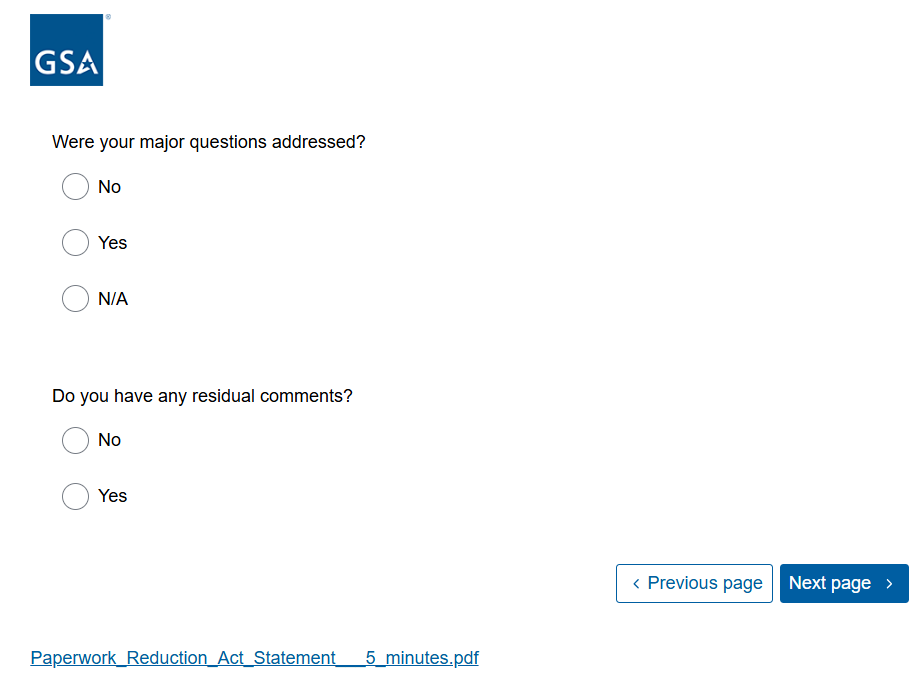This screenshot has width=920, height=674.
Task: Select Yes for residual comments
Action: (x=76, y=496)
